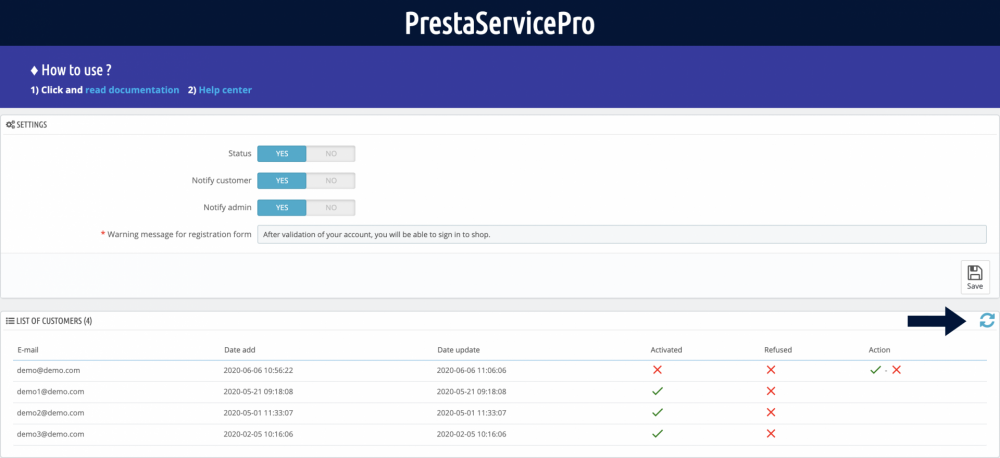Click the Settings gears icon
The image size is (1000, 458).
pyautogui.click(x=10, y=125)
